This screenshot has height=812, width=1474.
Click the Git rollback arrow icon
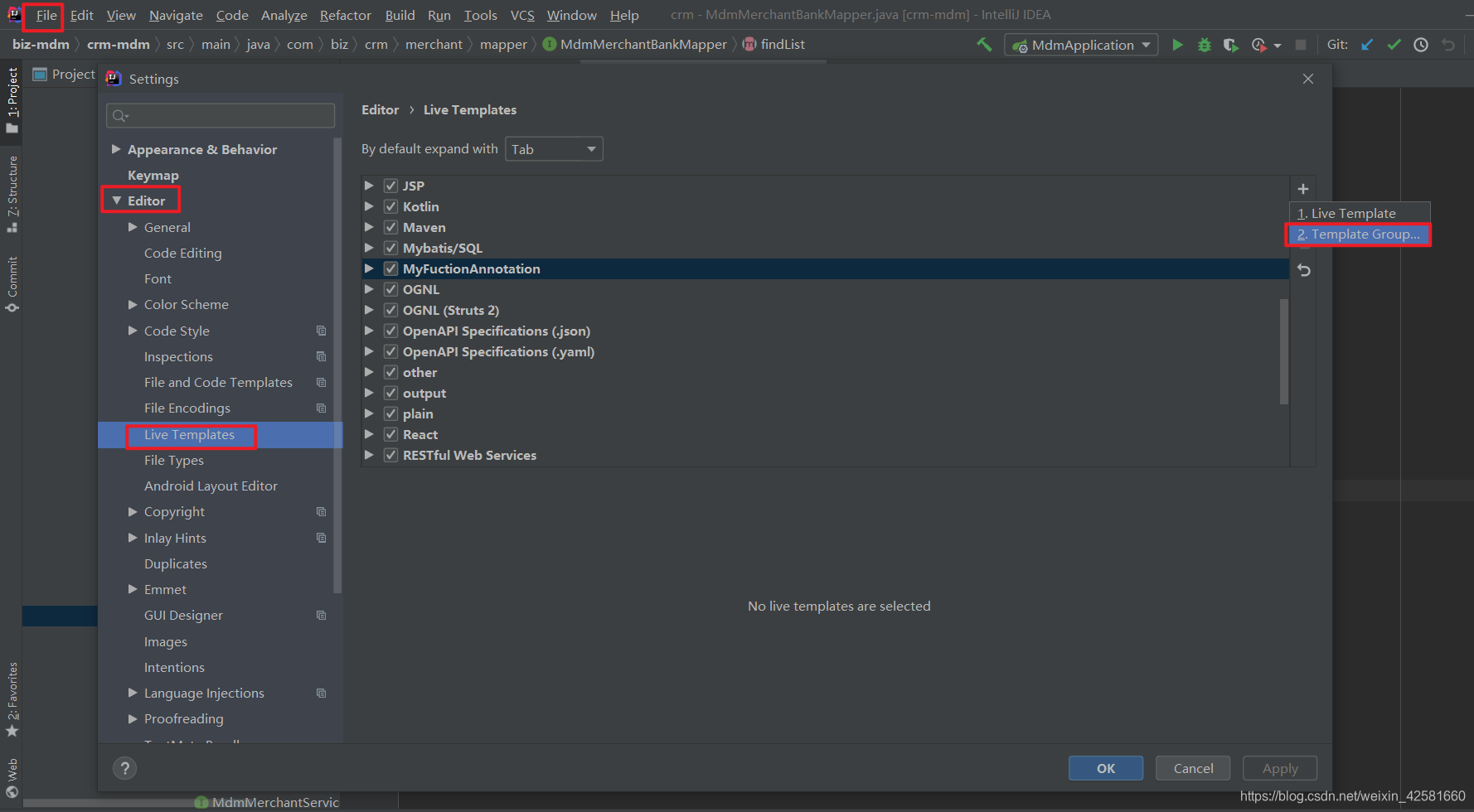pos(1447,45)
